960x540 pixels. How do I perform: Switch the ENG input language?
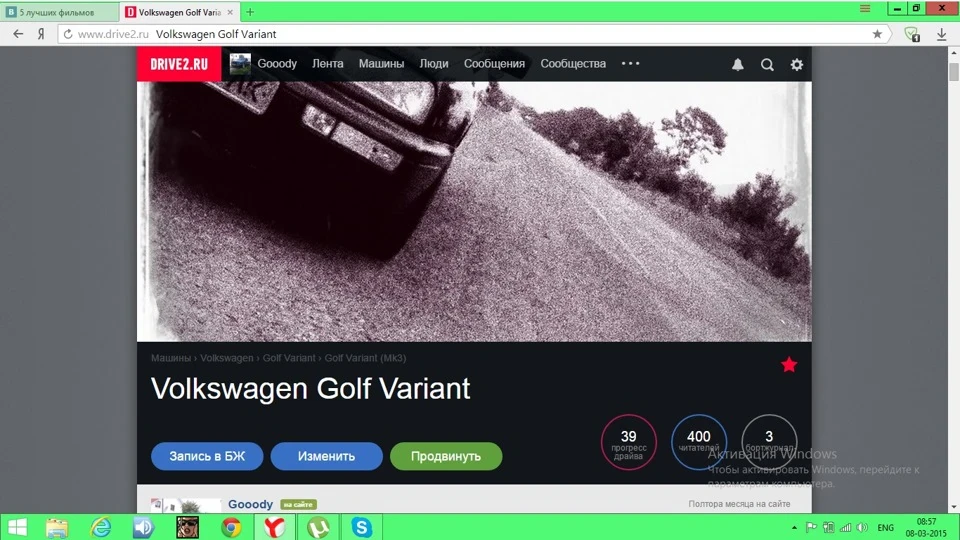[x=885, y=528]
